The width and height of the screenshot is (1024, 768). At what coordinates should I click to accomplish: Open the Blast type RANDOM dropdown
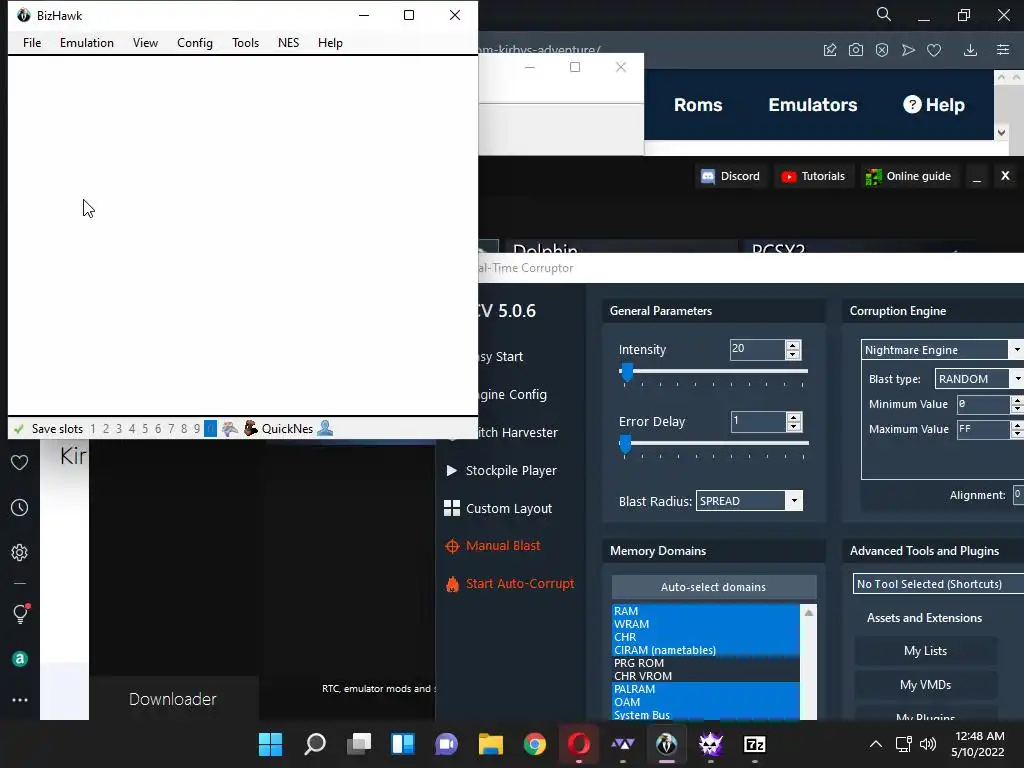click(979, 379)
